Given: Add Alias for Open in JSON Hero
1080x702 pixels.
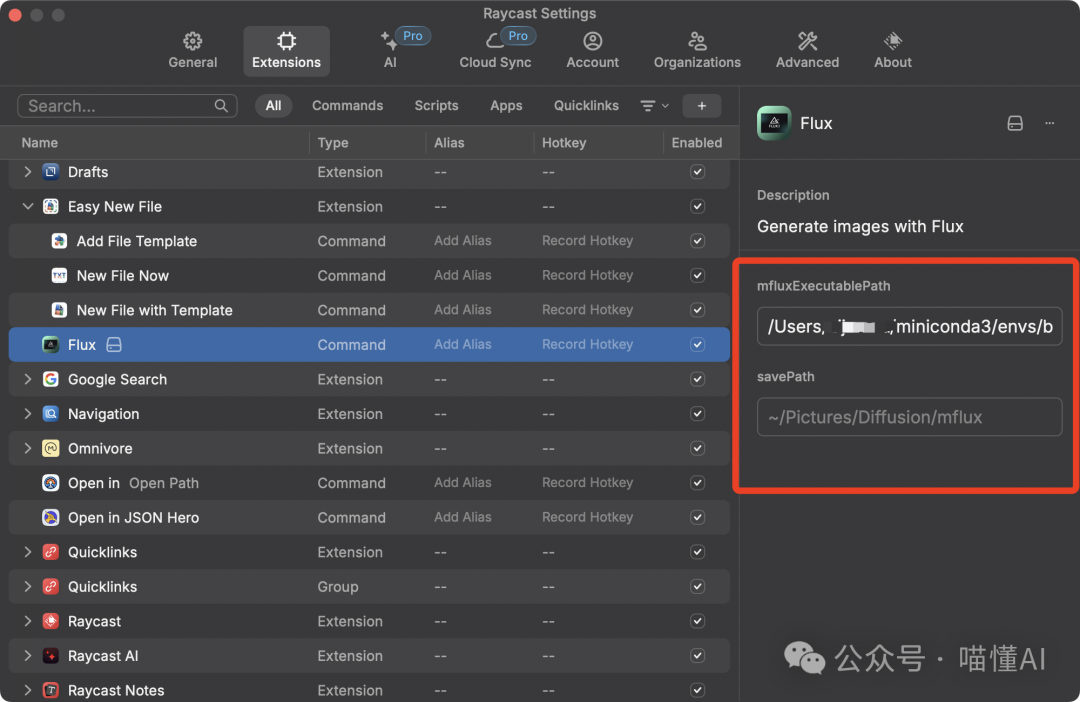Looking at the screenshot, I should pos(463,517).
